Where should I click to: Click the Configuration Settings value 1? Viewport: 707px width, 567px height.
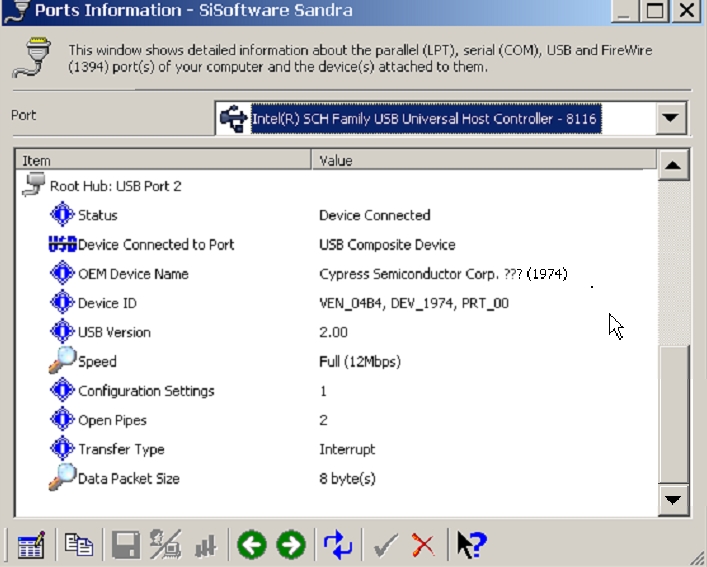[x=323, y=391]
